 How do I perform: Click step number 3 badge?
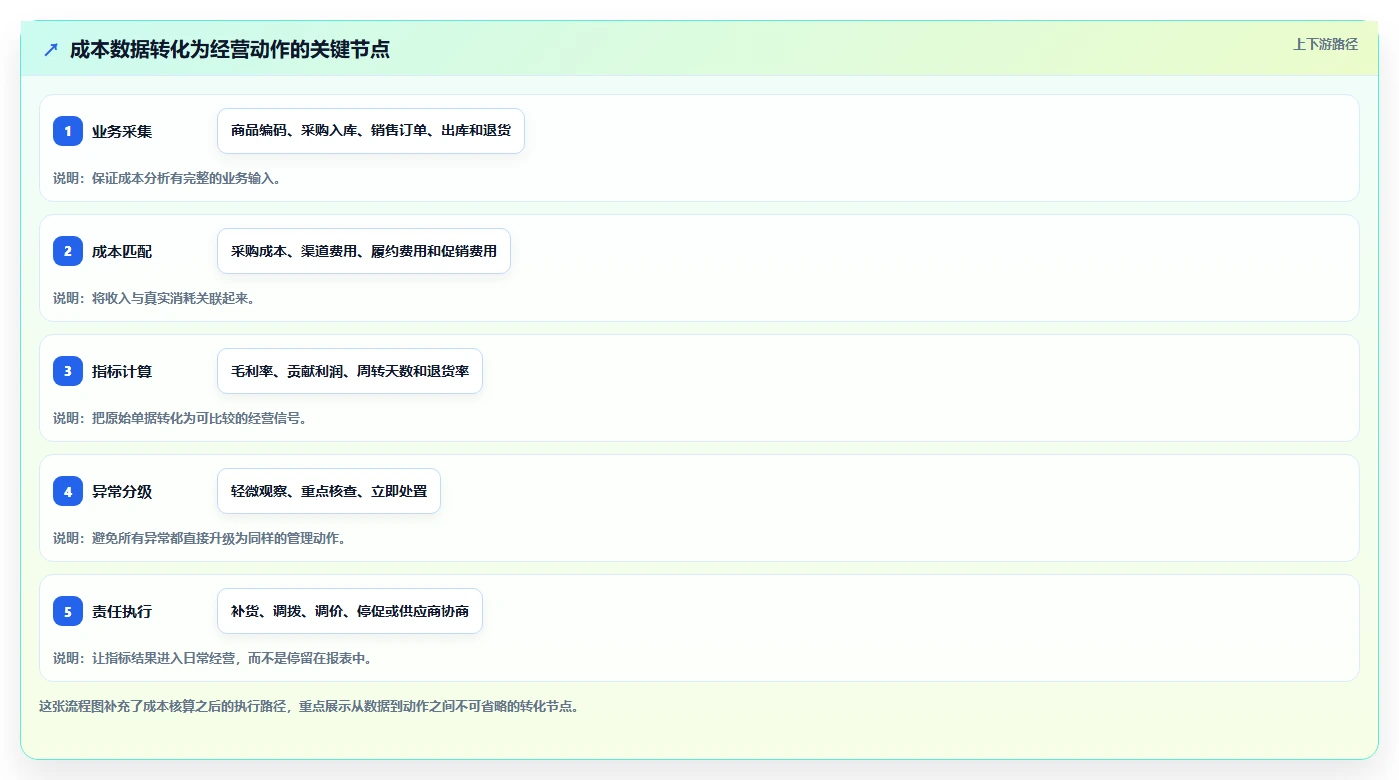pyautogui.click(x=68, y=371)
